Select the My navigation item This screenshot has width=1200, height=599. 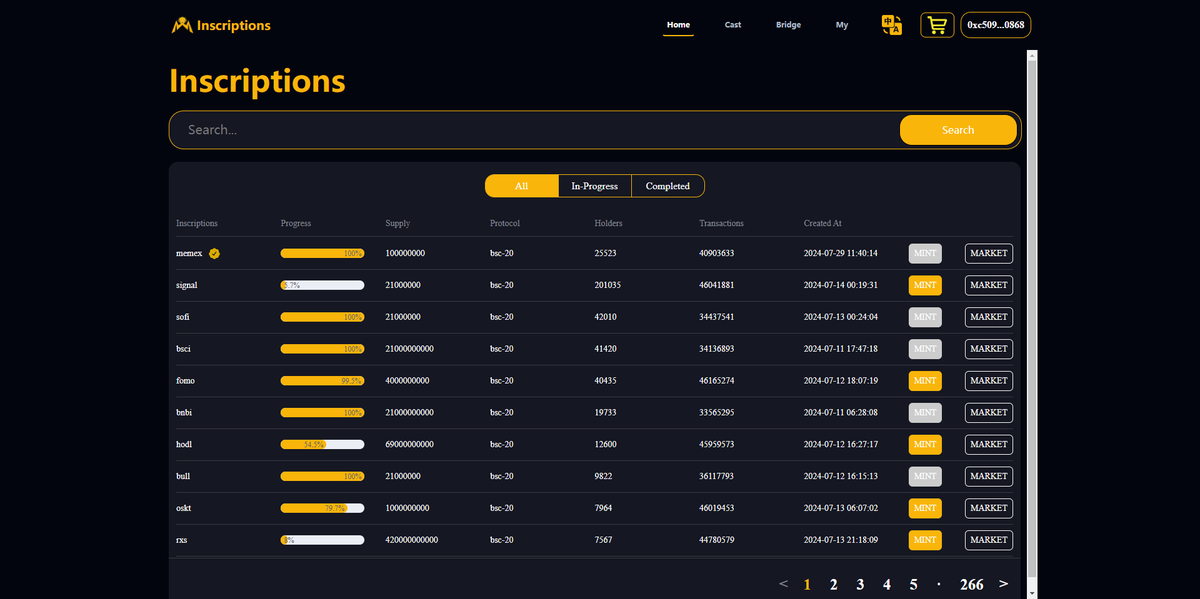(841, 25)
